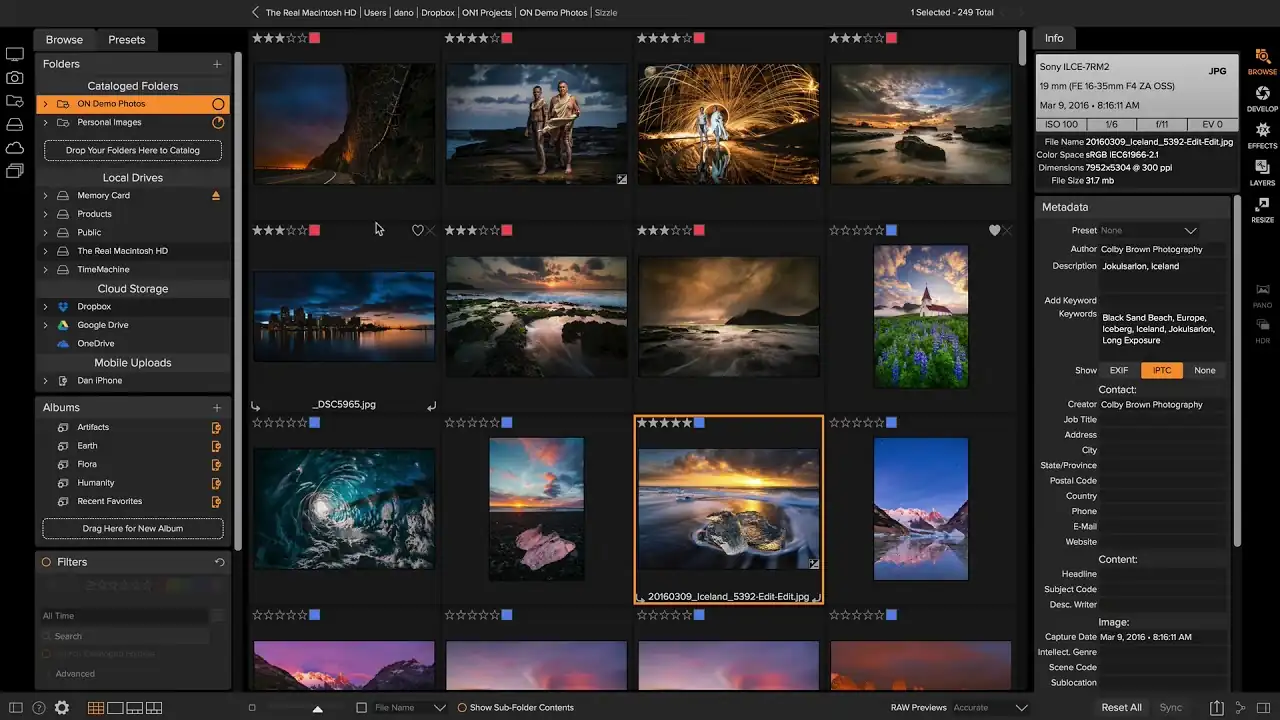
Task: Select None for metadata display
Action: pos(1204,370)
